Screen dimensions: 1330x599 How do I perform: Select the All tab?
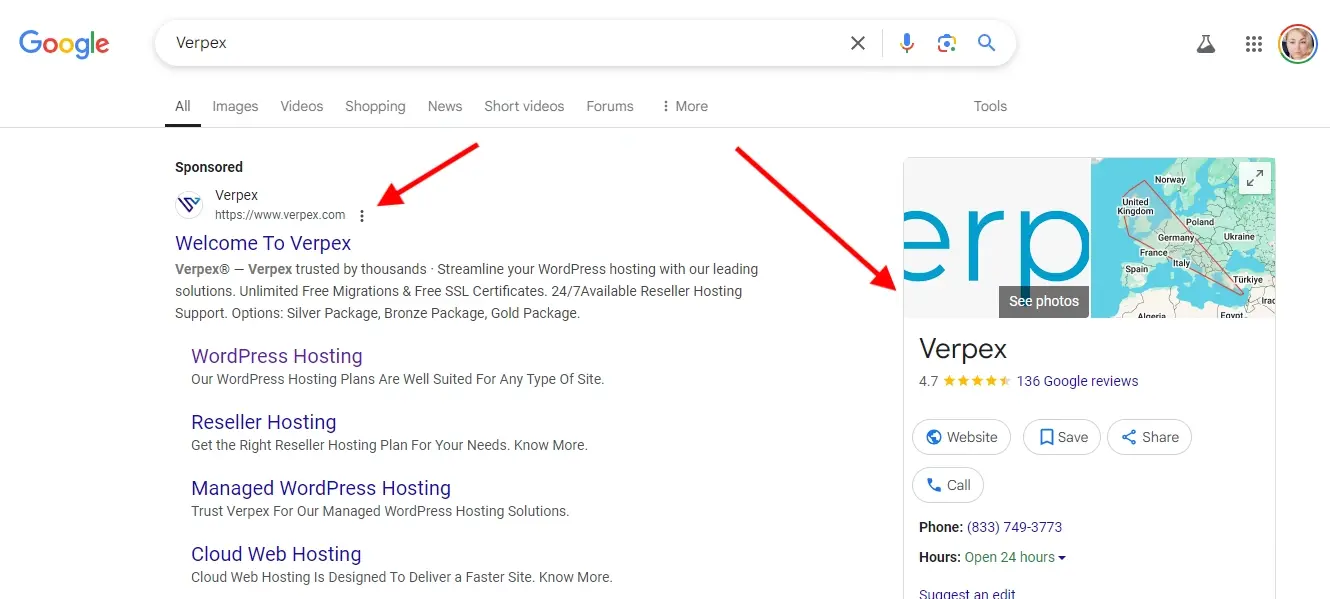183,106
